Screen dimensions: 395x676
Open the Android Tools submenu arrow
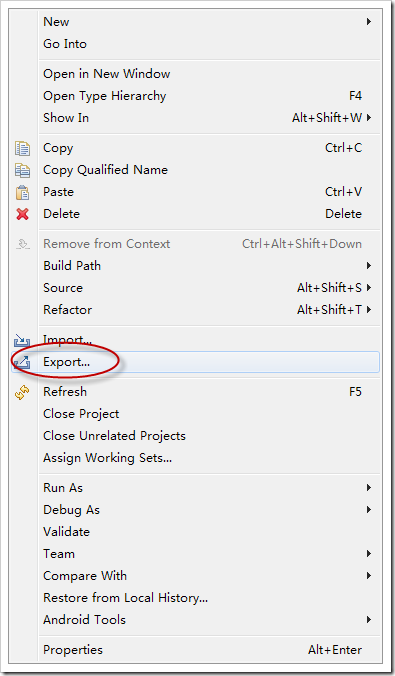click(x=369, y=620)
